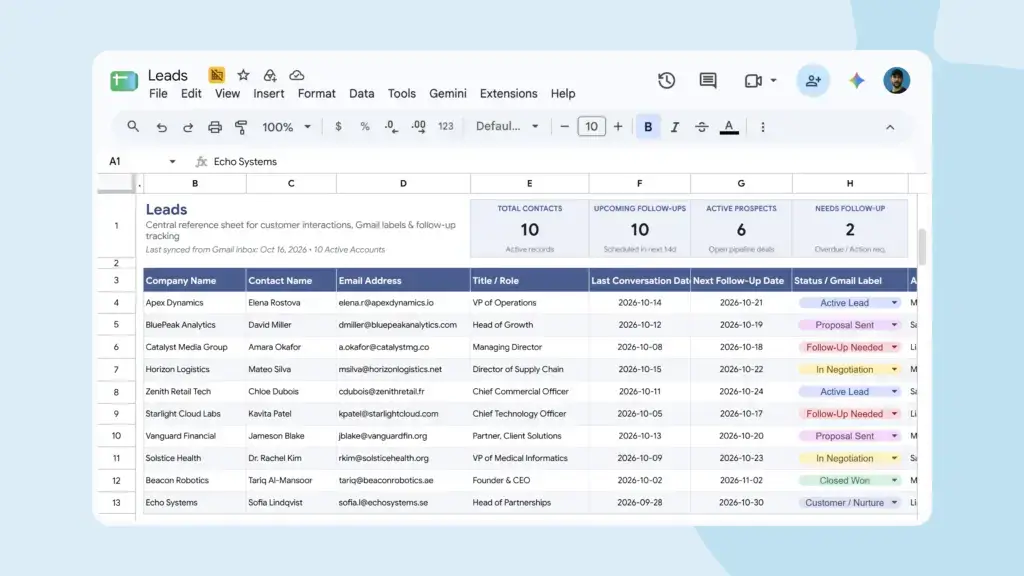Open status dropdown for Horizon Logistics row
The image size is (1024, 576).
[x=894, y=370]
